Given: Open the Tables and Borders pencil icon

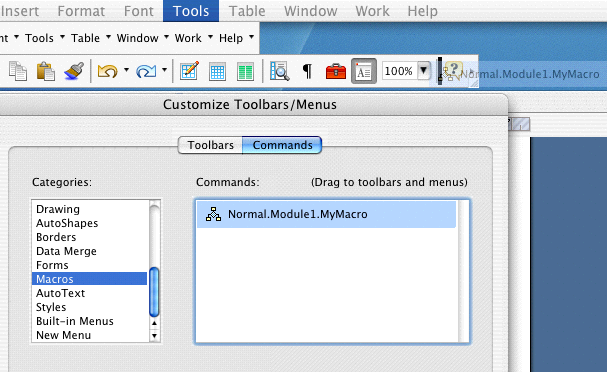Looking at the screenshot, I should tap(189, 71).
